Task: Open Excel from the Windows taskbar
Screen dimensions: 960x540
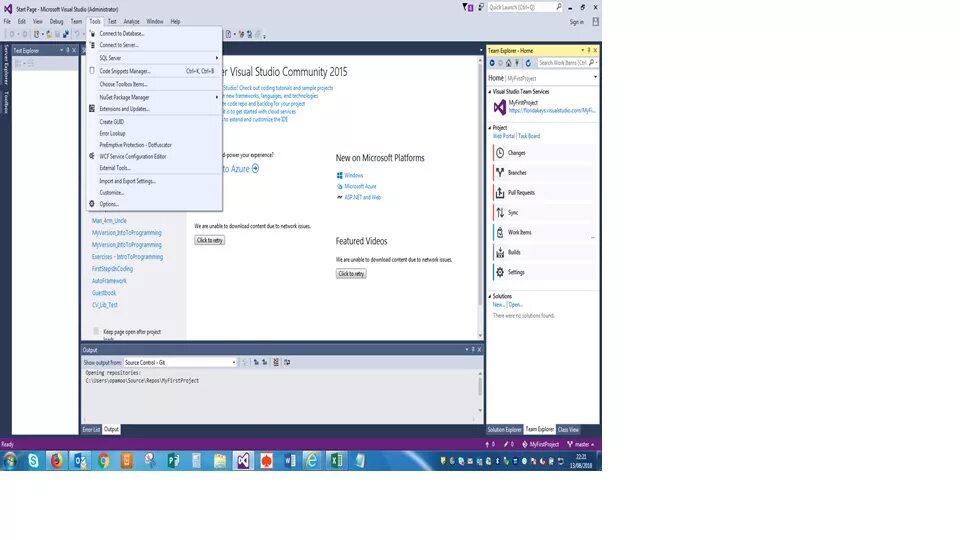Action: point(336,460)
